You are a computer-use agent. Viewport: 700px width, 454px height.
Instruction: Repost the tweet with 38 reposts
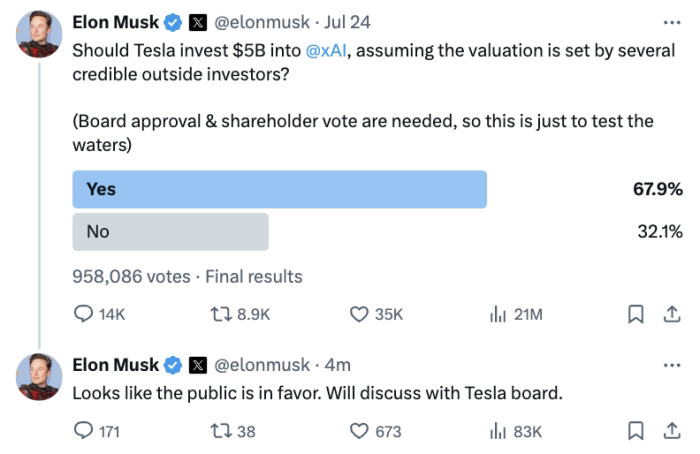click(222, 431)
